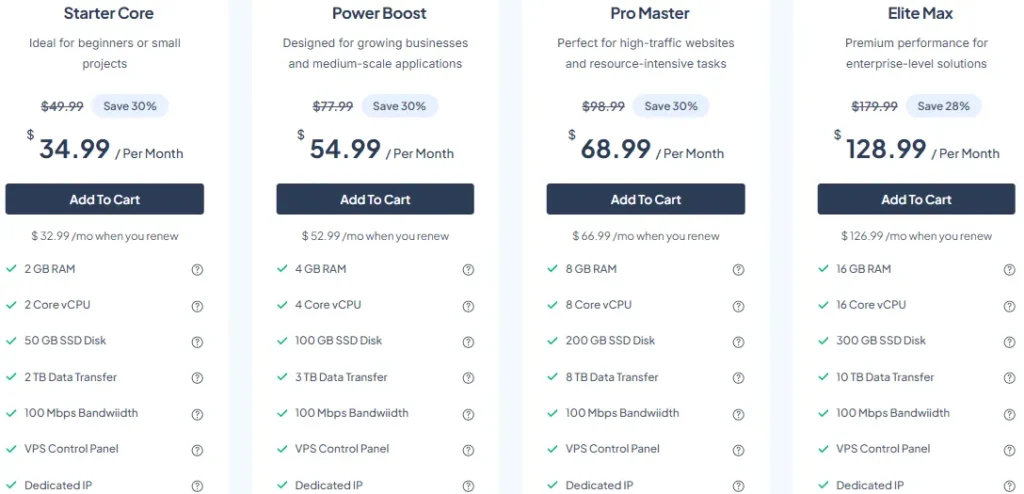Add Starter Core plan to cart
The width and height of the screenshot is (1024, 494).
click(104, 199)
